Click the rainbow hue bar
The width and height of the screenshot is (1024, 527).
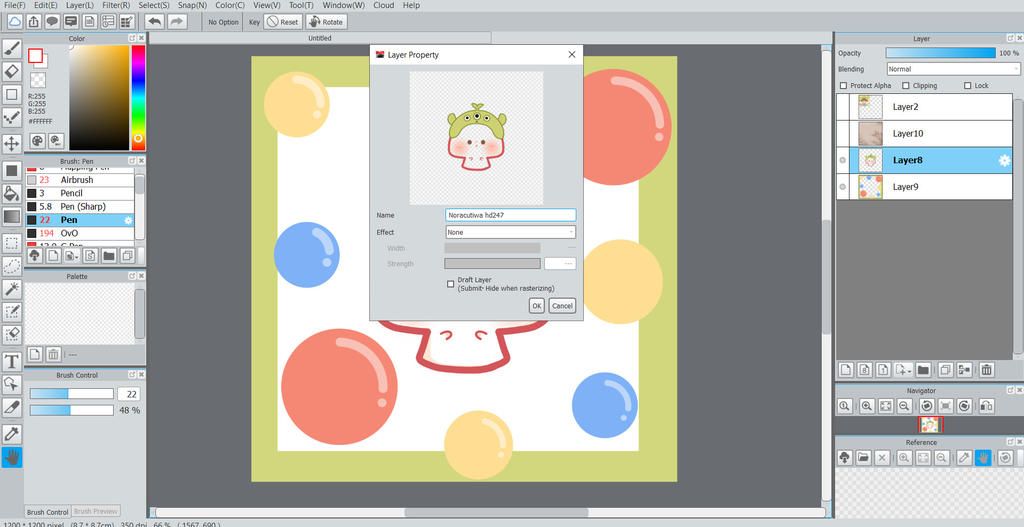(138, 97)
